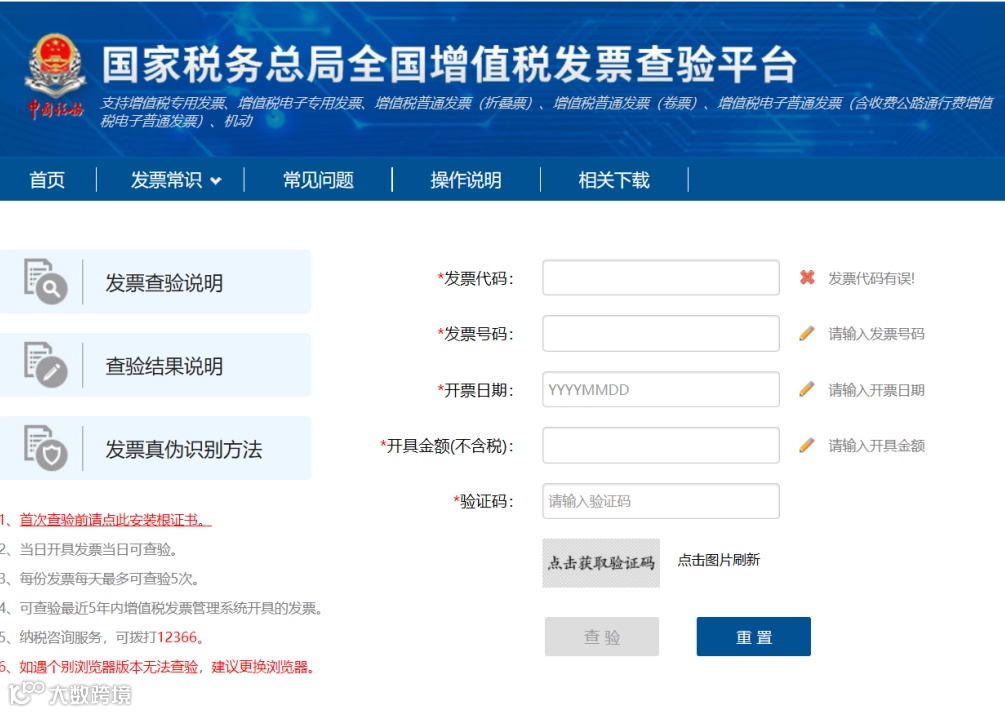This screenshot has width=1005, height=713.
Task: Click the 请输入发票号码 hint text
Action: click(x=876, y=333)
